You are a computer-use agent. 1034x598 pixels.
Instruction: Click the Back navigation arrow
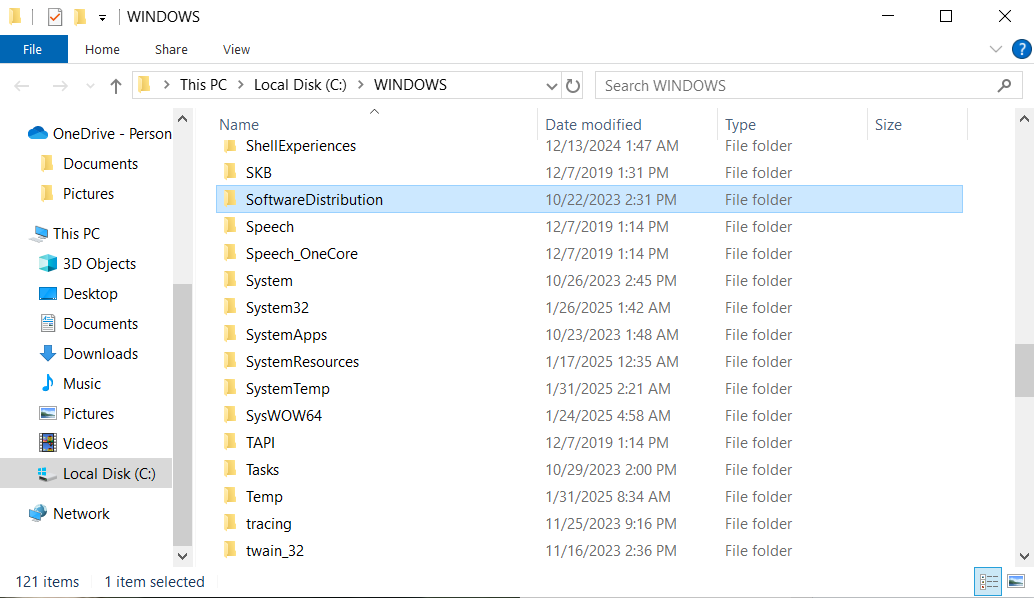pos(22,85)
